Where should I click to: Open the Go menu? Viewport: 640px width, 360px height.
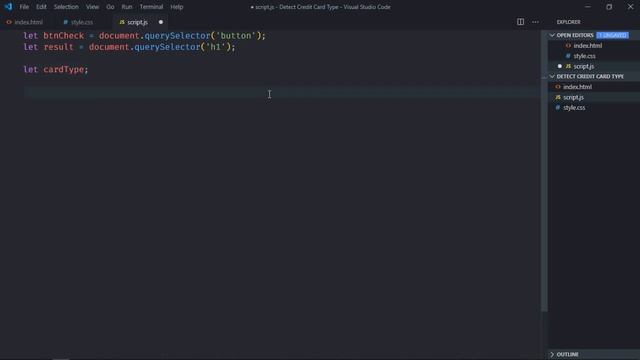(110, 7)
